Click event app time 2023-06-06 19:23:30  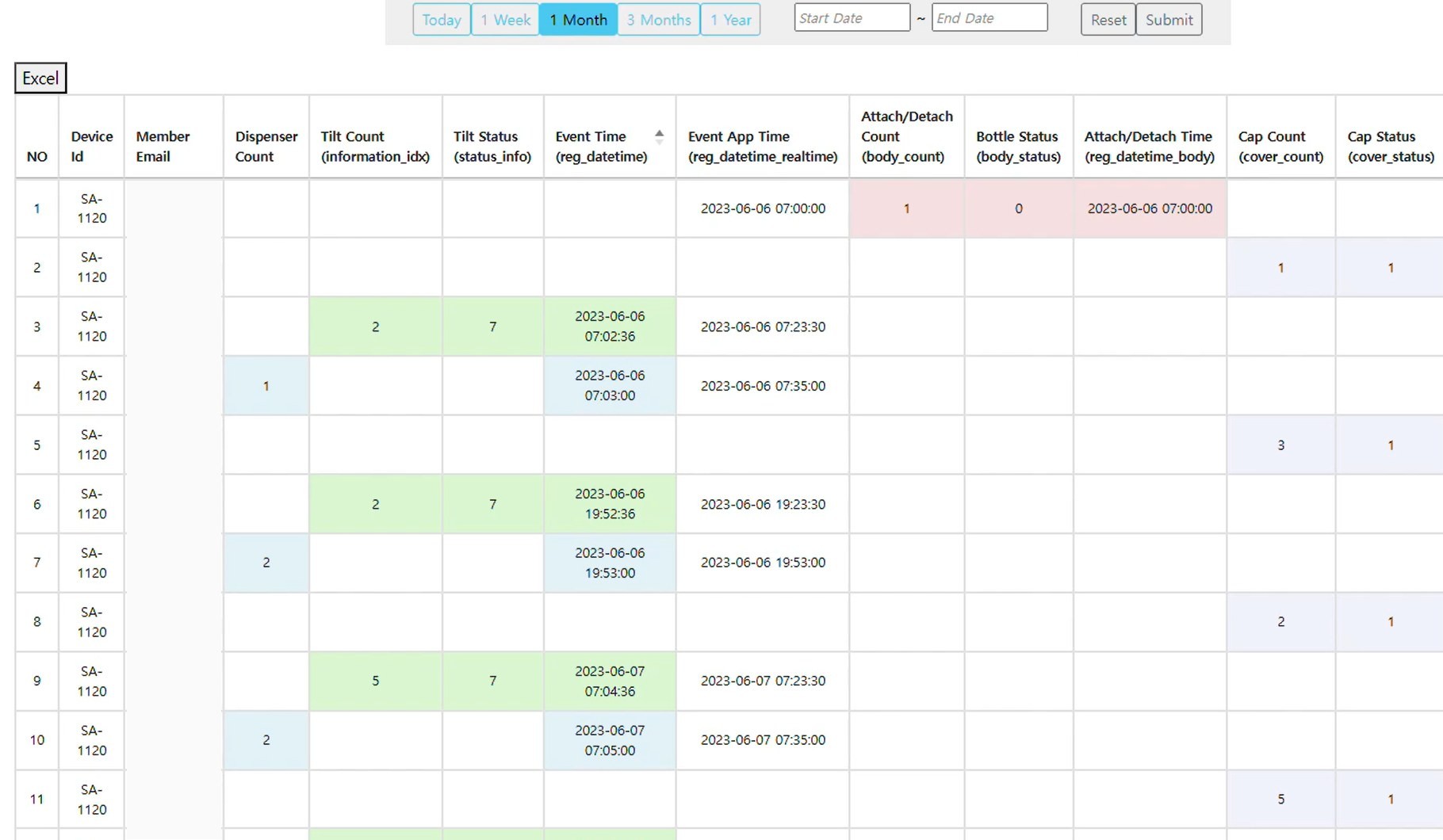click(763, 504)
